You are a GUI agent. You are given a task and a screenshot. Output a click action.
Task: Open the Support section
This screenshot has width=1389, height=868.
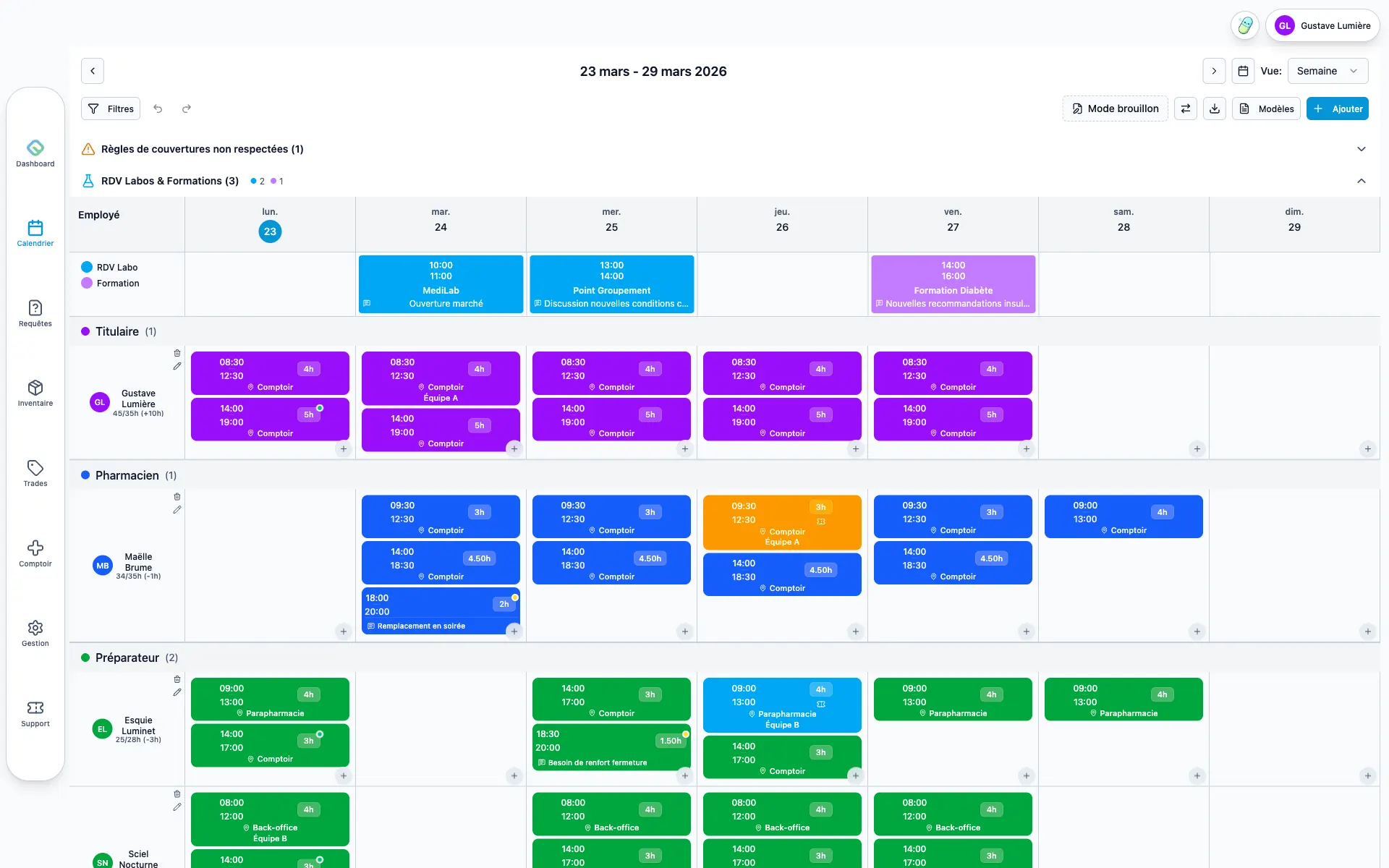(35, 714)
